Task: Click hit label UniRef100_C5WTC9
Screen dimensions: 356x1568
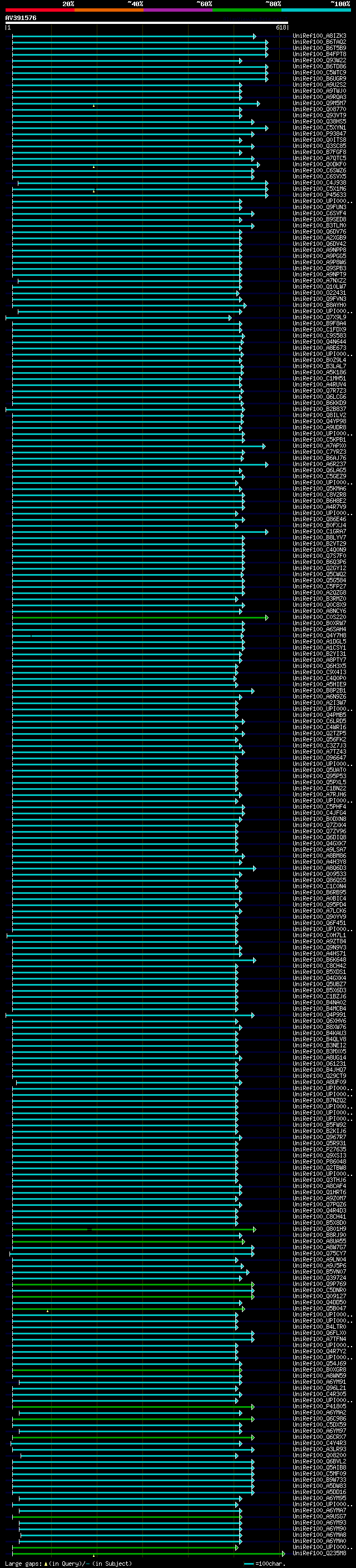Action: click(319, 72)
